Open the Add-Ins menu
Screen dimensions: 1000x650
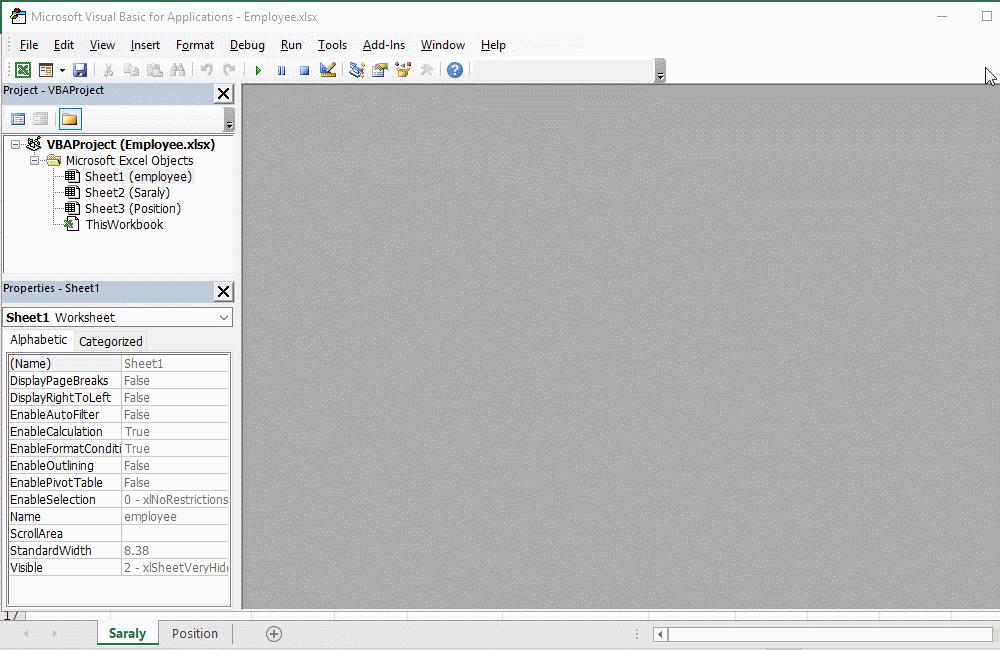tap(384, 45)
